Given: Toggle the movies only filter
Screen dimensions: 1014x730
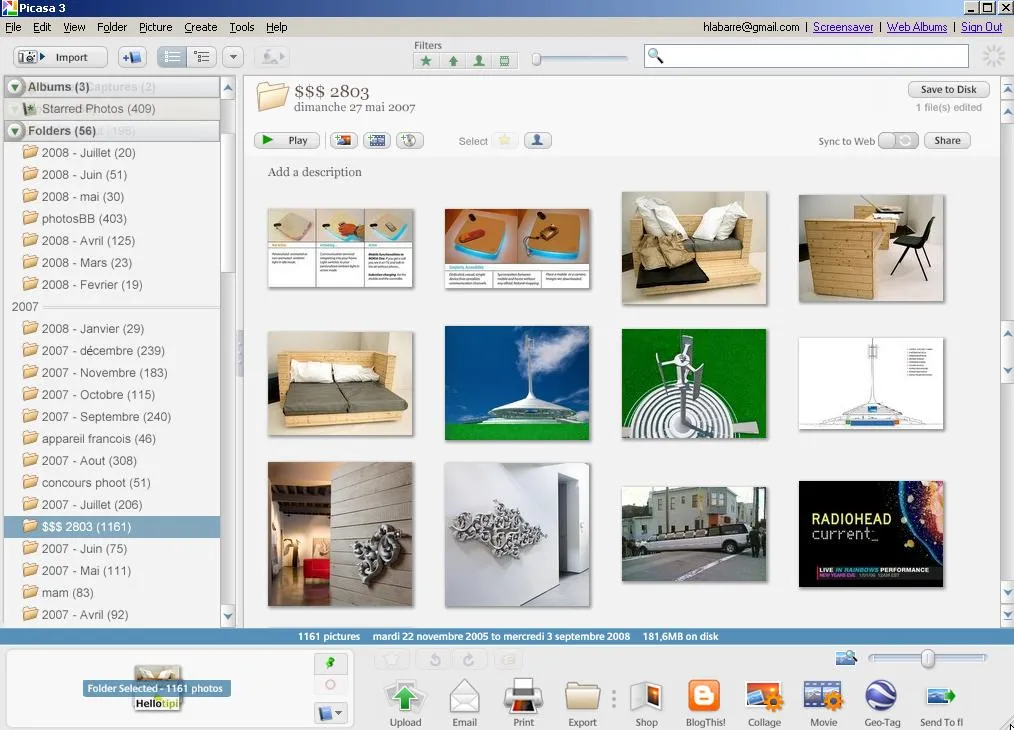Looking at the screenshot, I should pos(504,61).
